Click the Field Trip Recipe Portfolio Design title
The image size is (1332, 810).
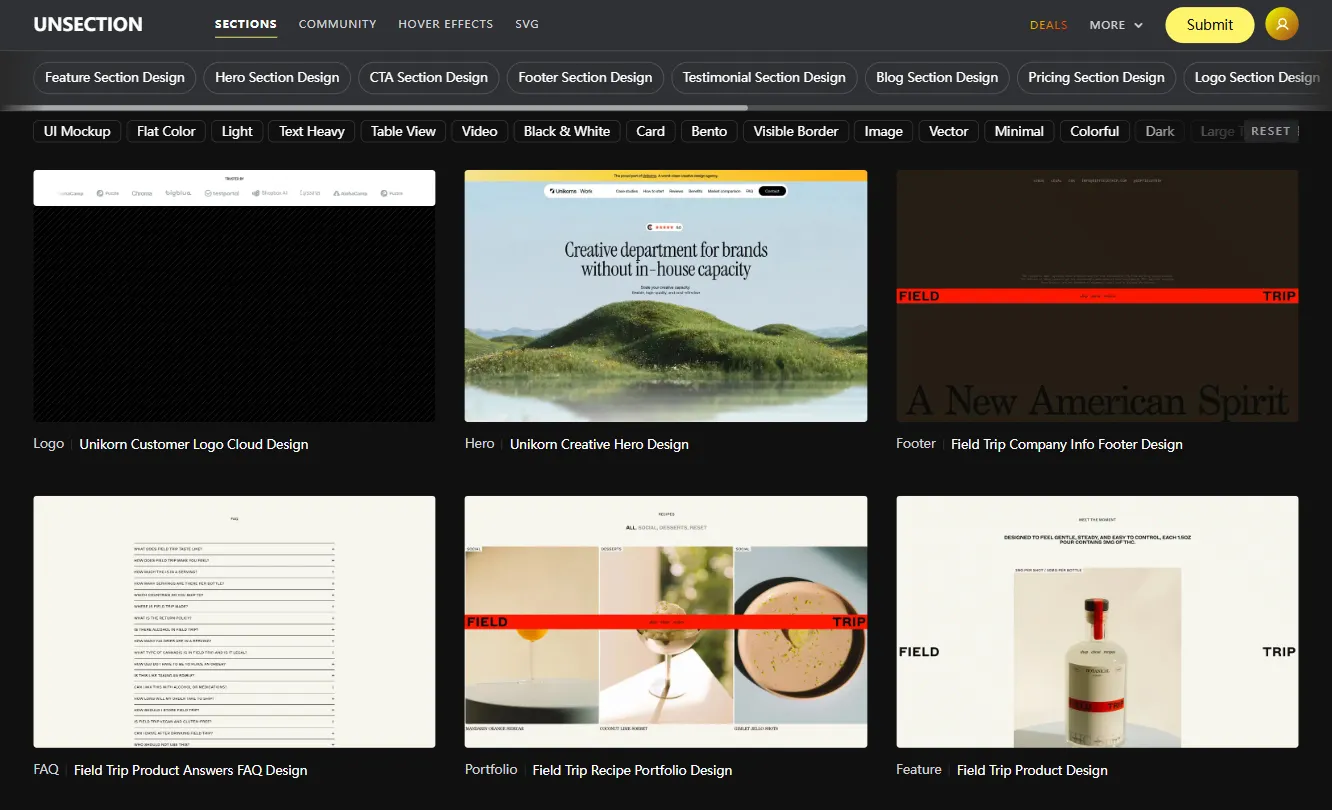pos(632,770)
